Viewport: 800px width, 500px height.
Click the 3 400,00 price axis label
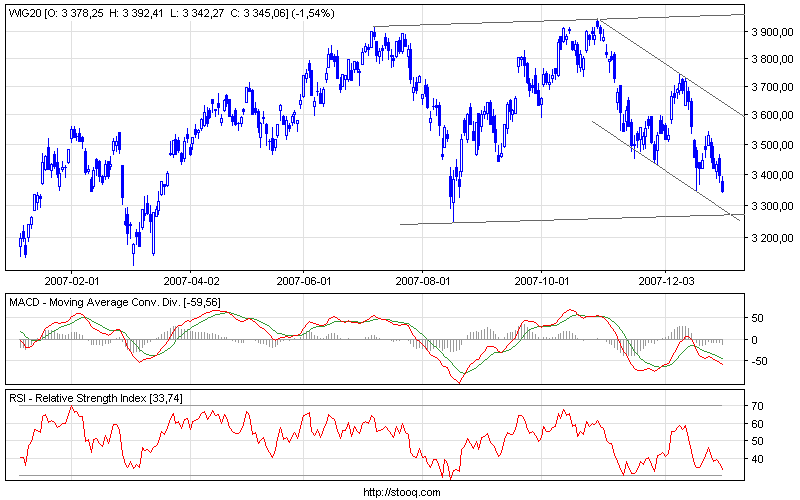772,175
